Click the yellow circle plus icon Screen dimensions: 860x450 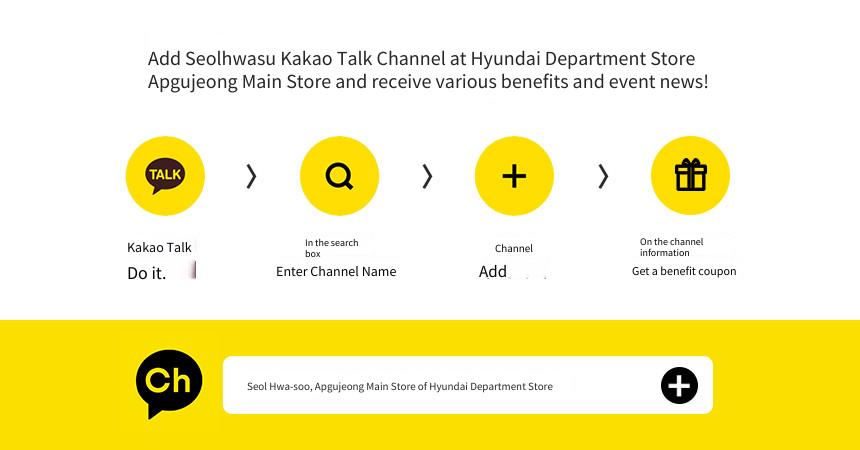514,176
